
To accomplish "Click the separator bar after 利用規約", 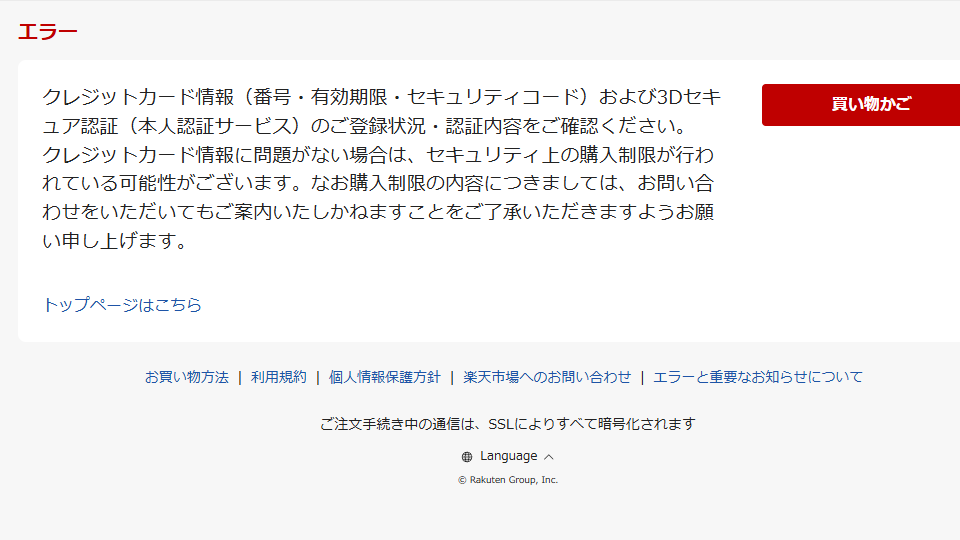I will click(318, 378).
